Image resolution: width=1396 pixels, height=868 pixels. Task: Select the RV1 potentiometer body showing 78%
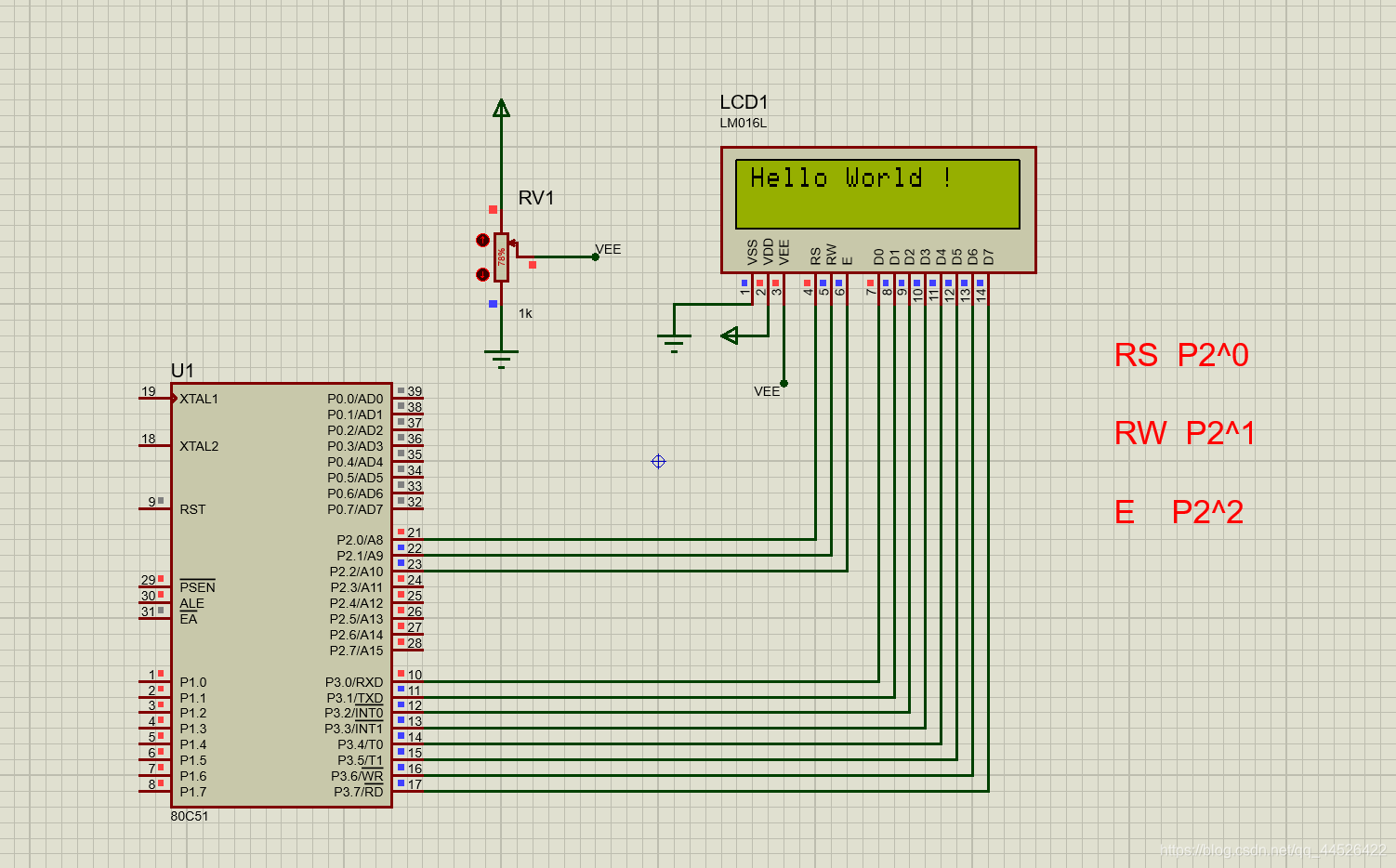(x=501, y=257)
